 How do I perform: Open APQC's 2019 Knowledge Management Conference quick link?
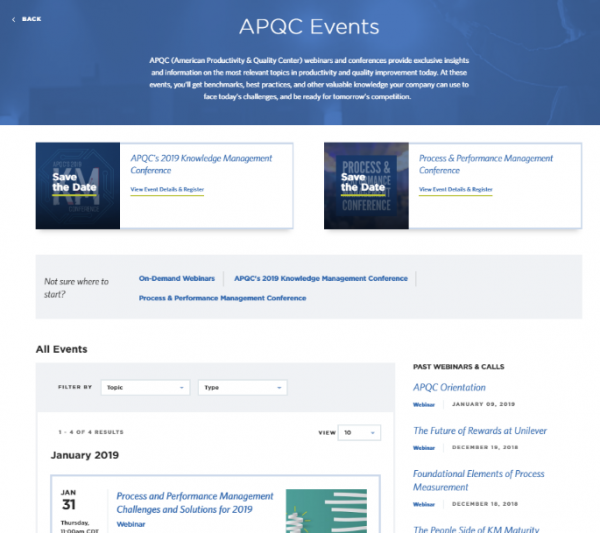click(x=321, y=279)
